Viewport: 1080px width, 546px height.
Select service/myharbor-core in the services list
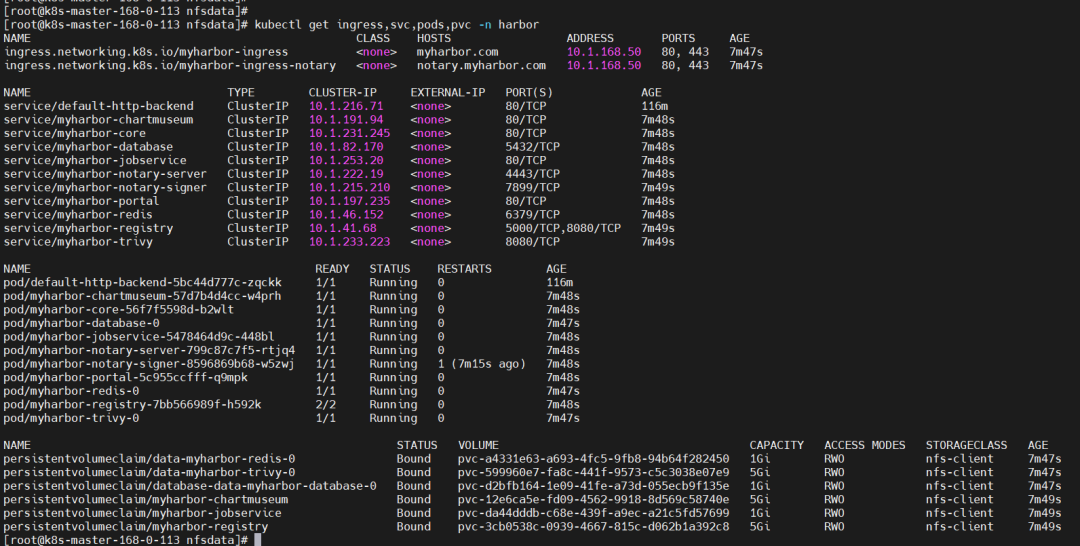coord(75,133)
